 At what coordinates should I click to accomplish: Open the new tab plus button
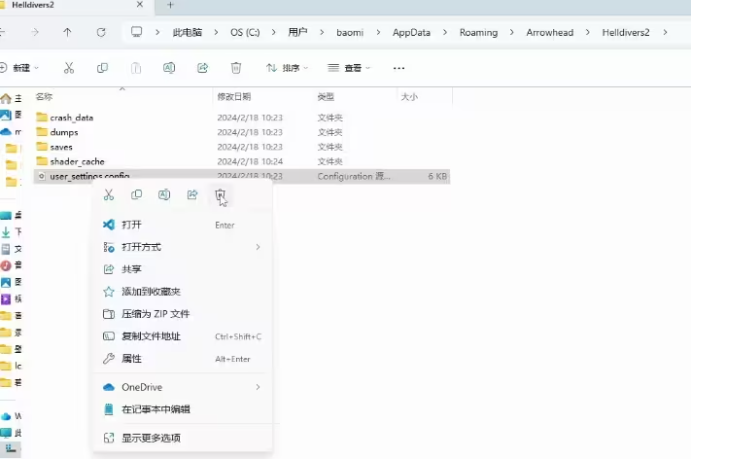point(170,6)
